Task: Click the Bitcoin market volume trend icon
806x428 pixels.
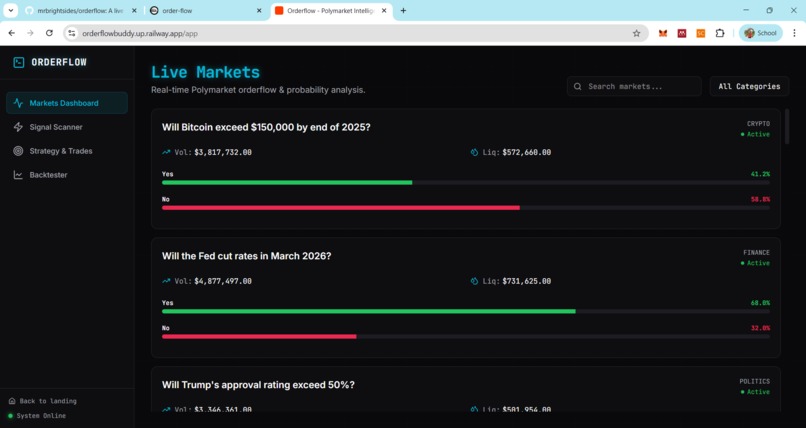Action: click(166, 153)
